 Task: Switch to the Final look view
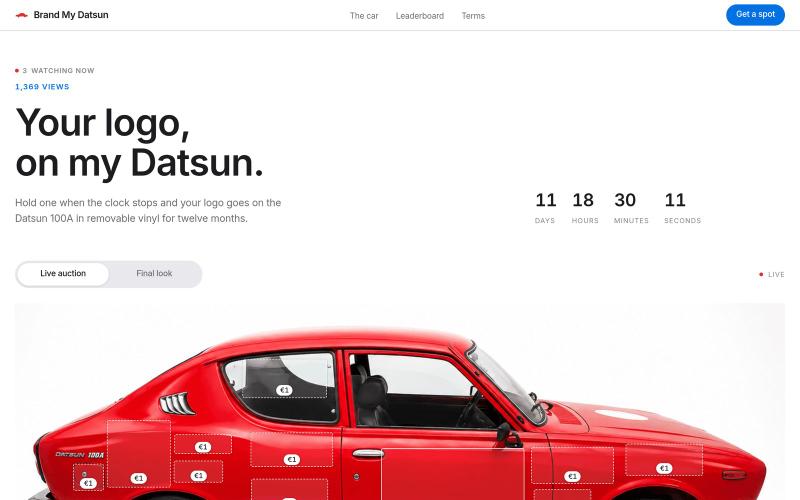point(154,274)
